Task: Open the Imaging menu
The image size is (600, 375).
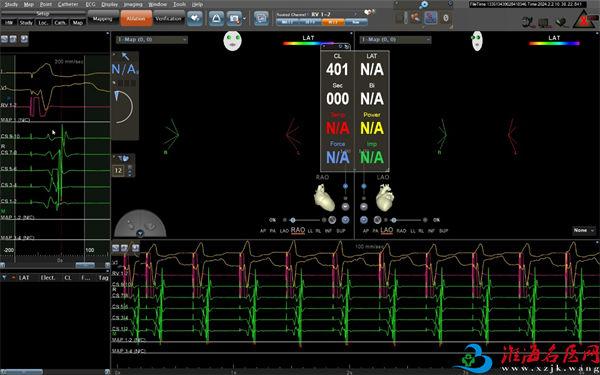Action: [x=133, y=4]
